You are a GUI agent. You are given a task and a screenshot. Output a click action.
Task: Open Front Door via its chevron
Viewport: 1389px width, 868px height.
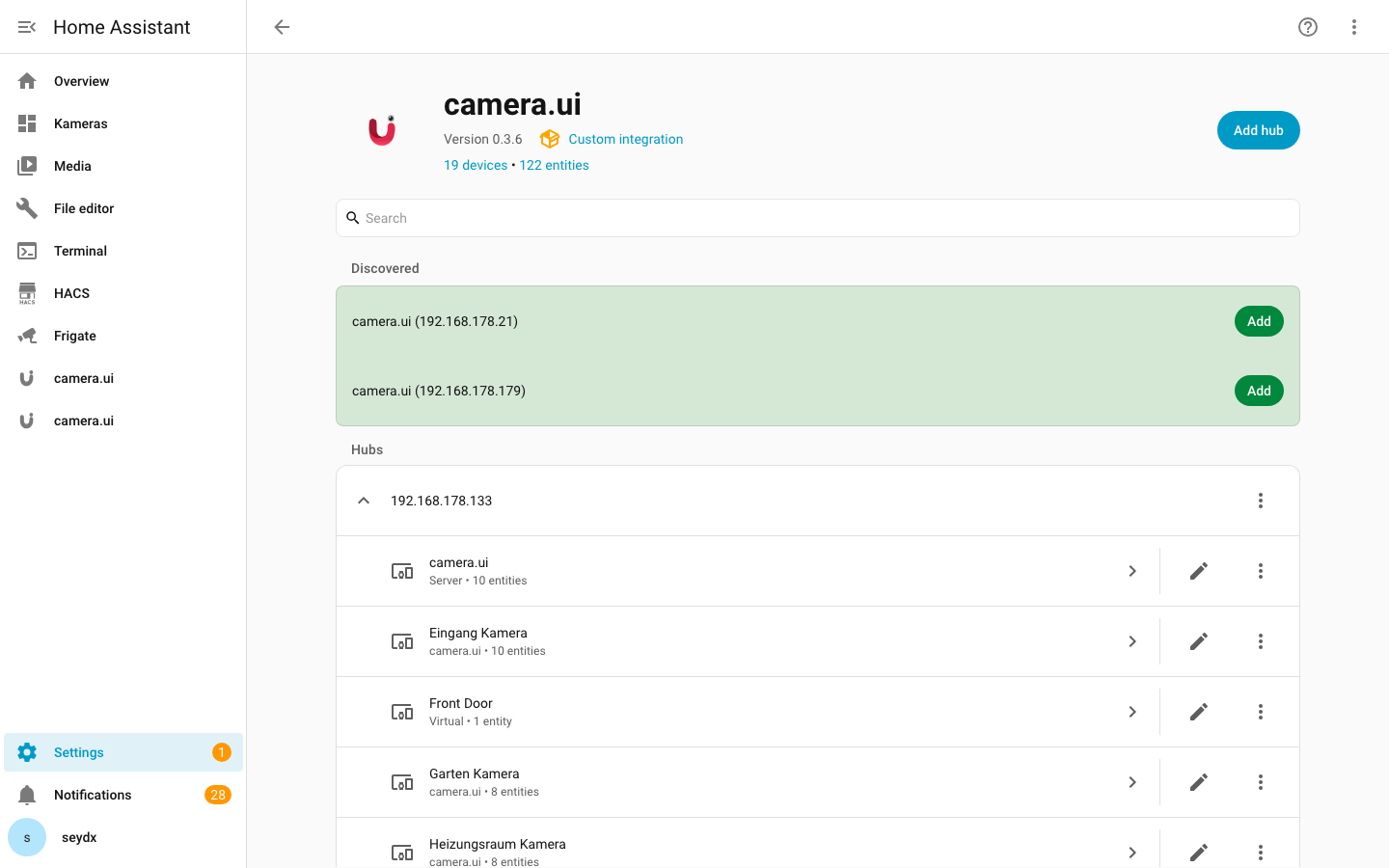[x=1132, y=712]
